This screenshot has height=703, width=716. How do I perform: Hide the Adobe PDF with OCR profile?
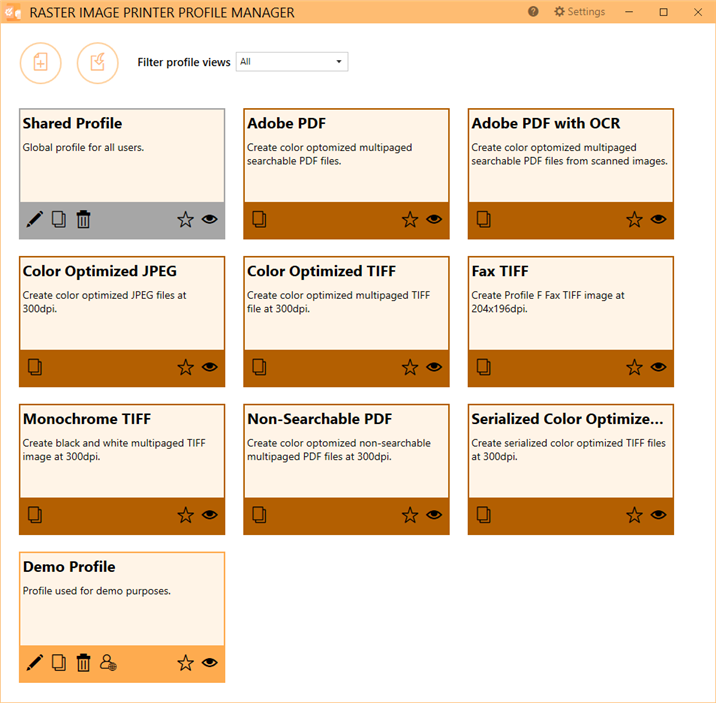[x=658, y=220]
